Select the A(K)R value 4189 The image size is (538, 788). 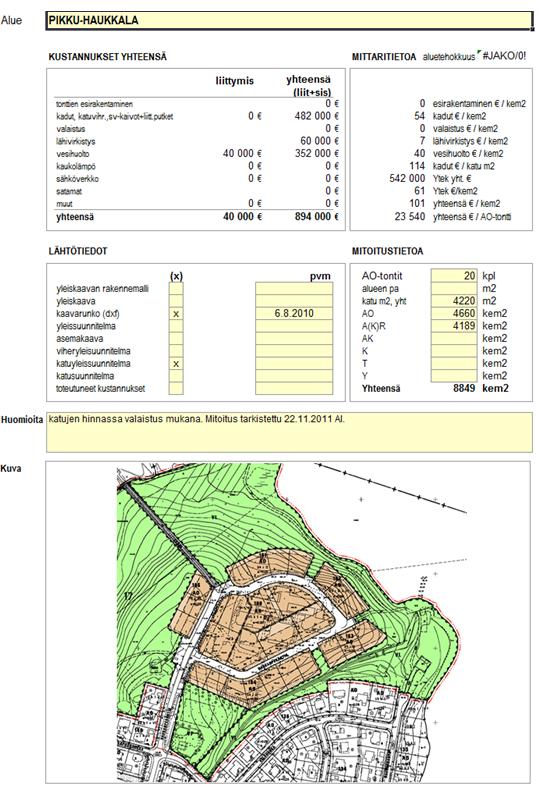[x=454, y=326]
